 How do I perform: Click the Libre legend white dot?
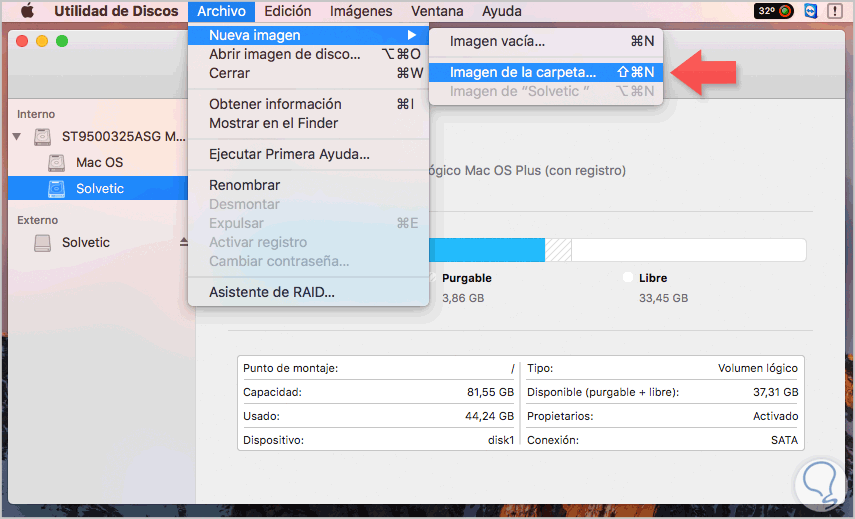(x=628, y=277)
